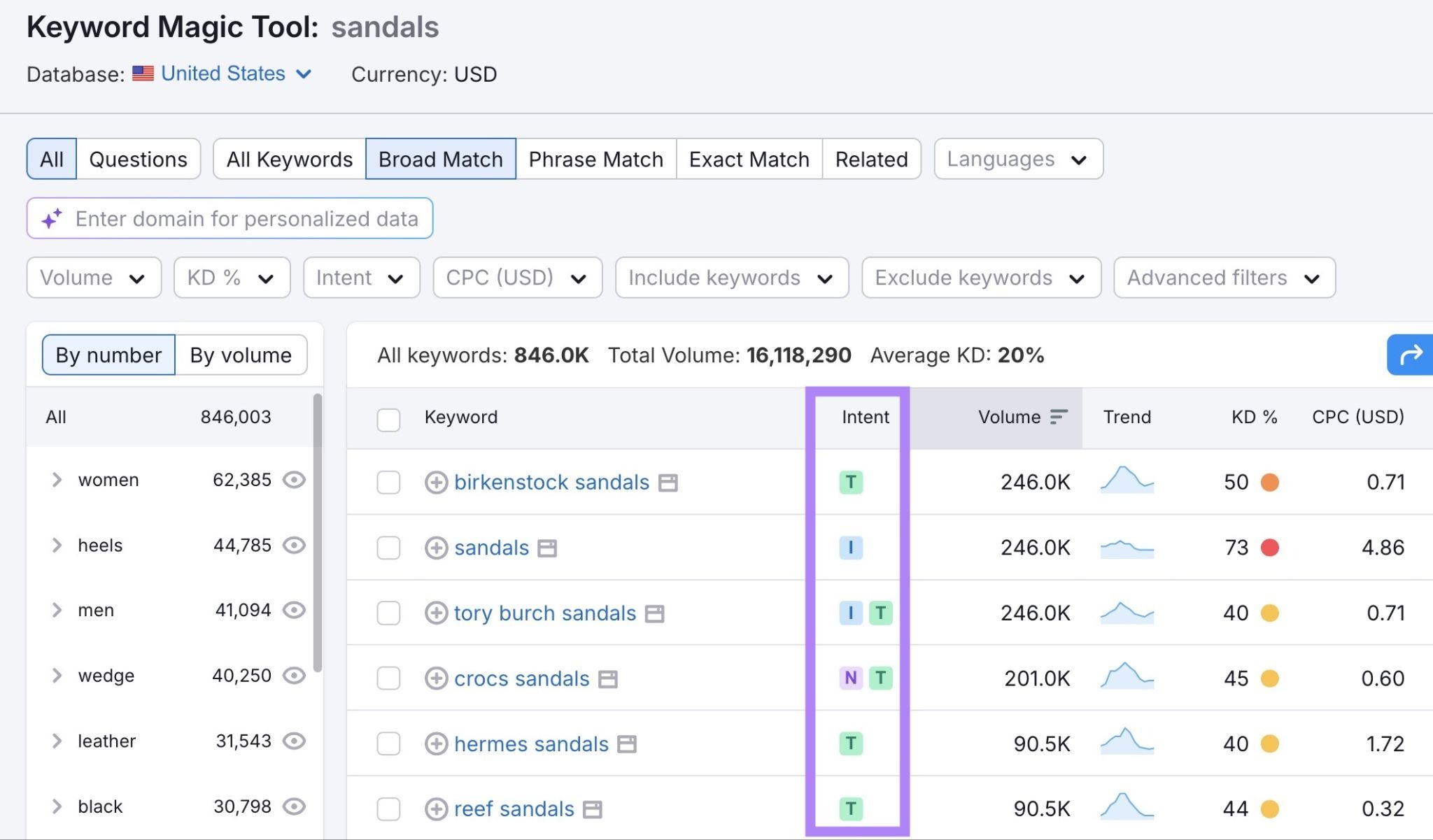Open SERP view icon for hermes sandals

(x=627, y=744)
